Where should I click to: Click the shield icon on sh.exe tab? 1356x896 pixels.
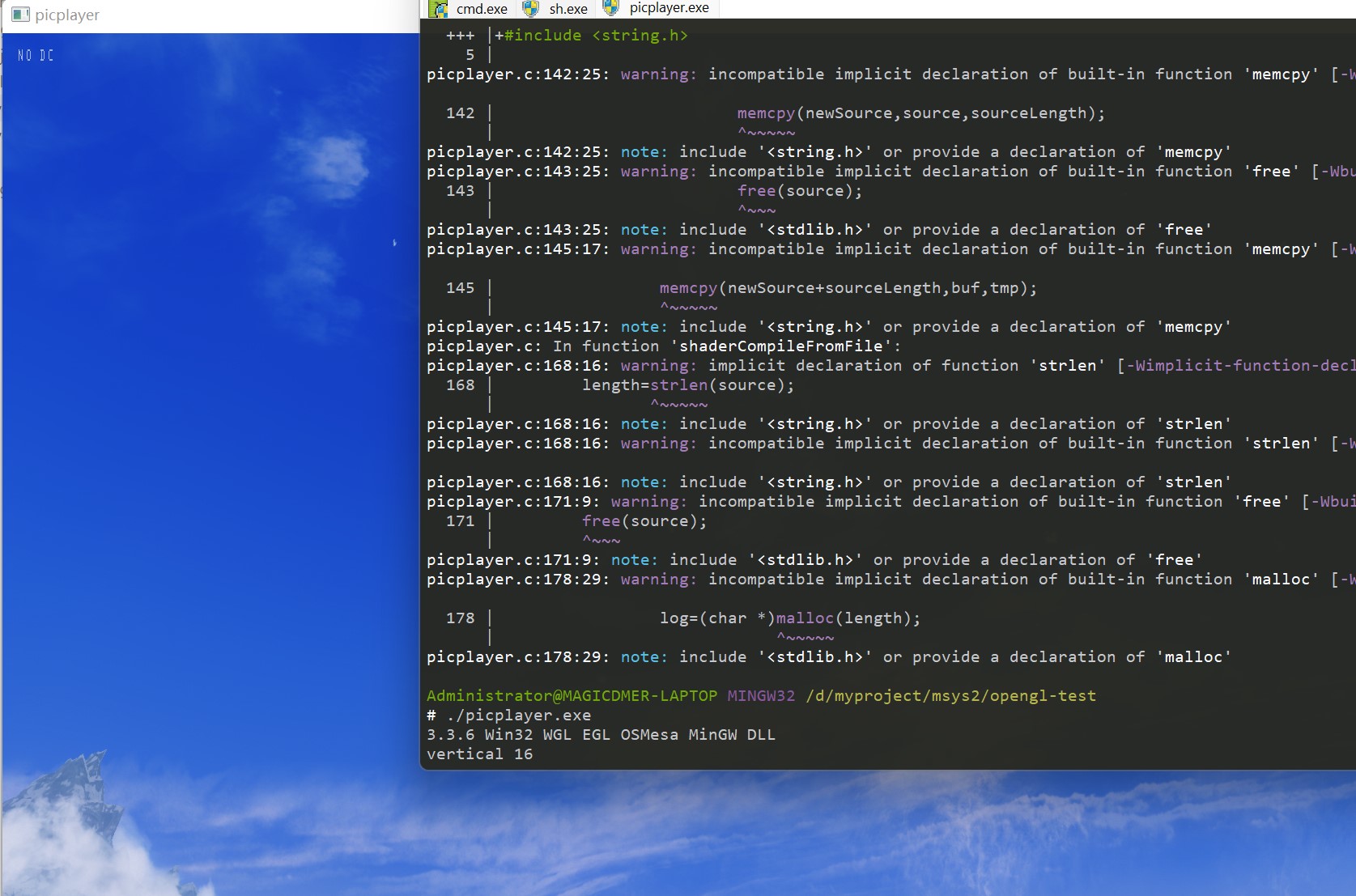[x=531, y=9]
